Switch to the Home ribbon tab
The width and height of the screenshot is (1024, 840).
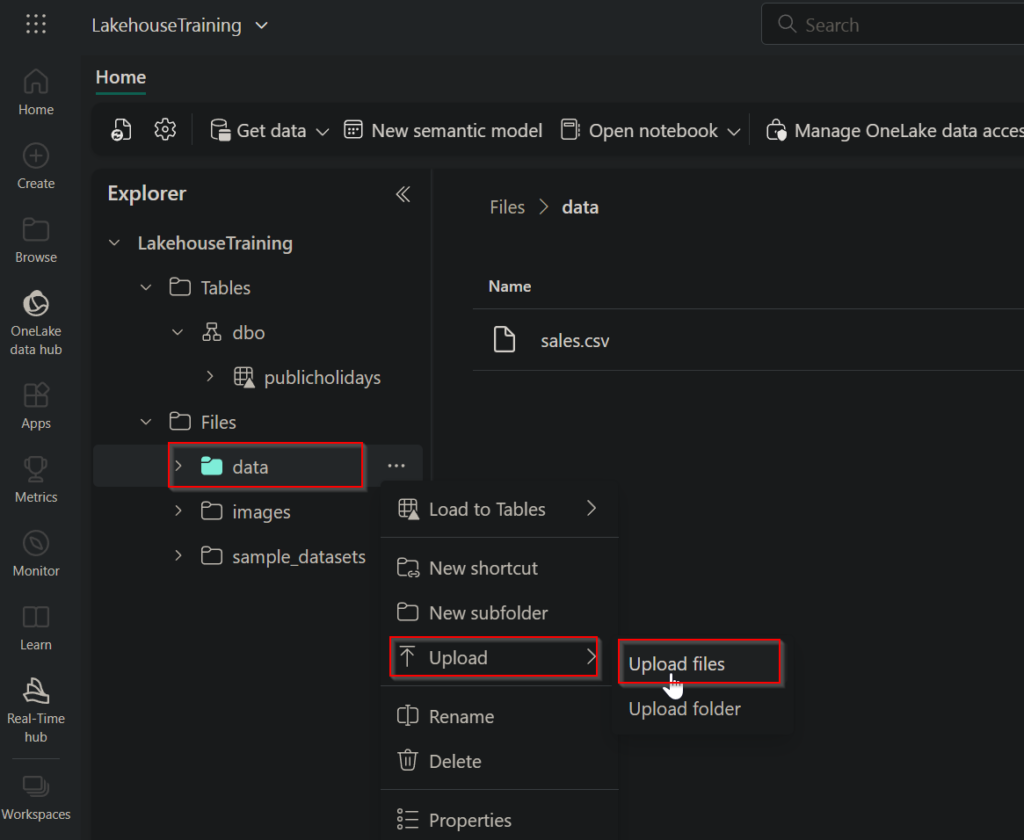[x=121, y=77]
